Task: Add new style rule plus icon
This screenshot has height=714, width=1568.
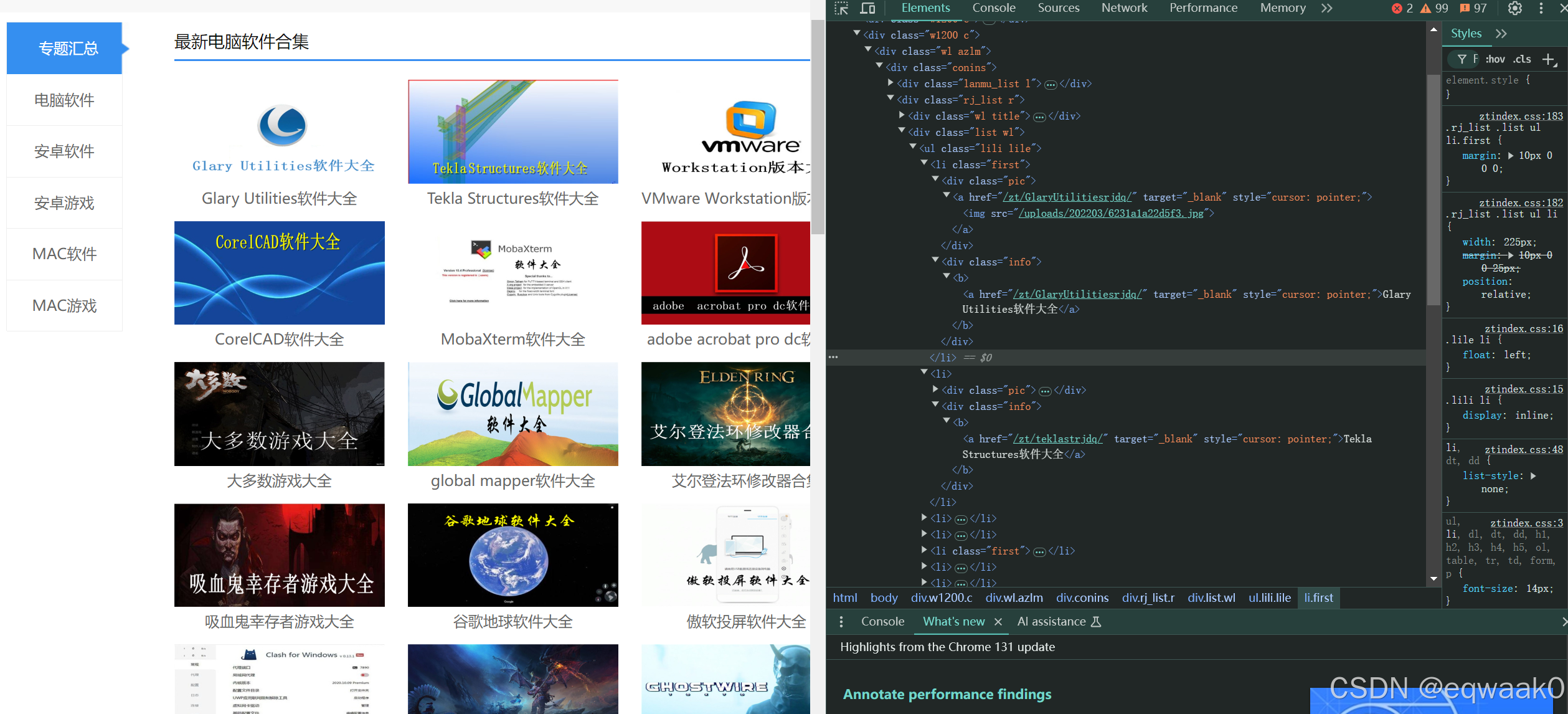Action: (1549, 59)
